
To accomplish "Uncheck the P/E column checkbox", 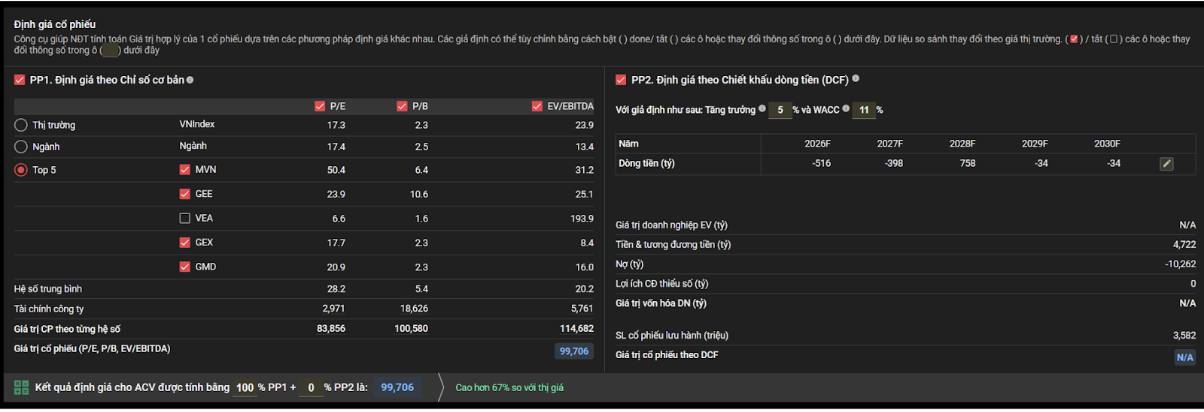I will [x=320, y=106].
